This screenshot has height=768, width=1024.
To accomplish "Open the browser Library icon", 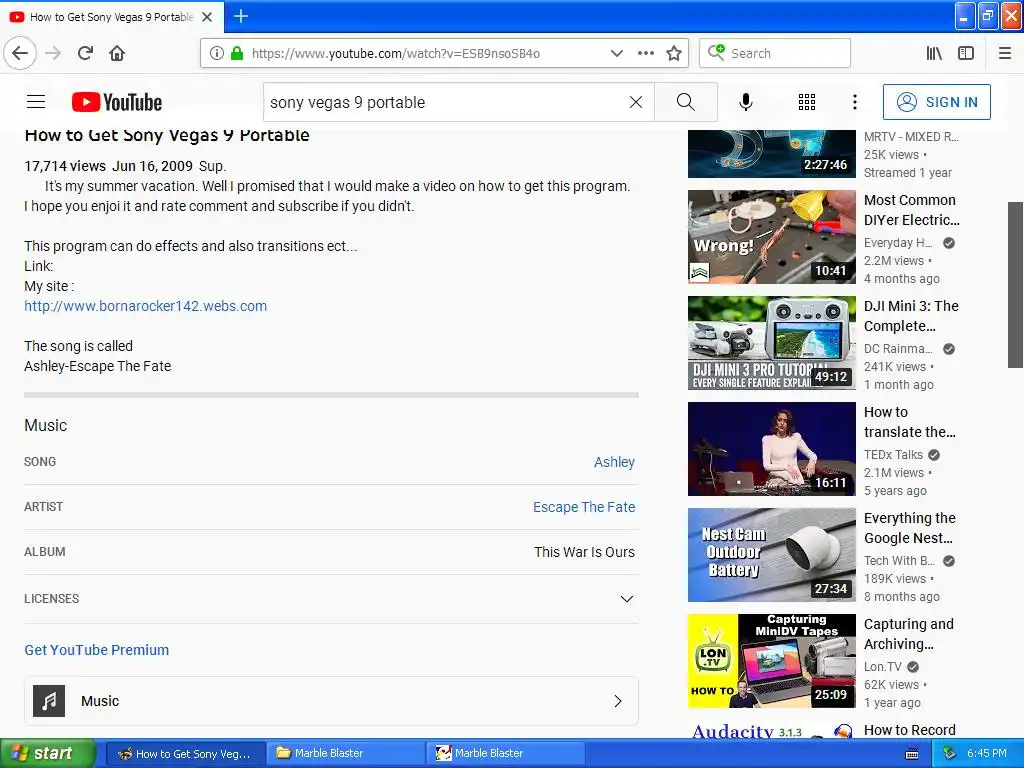I will tap(935, 53).
